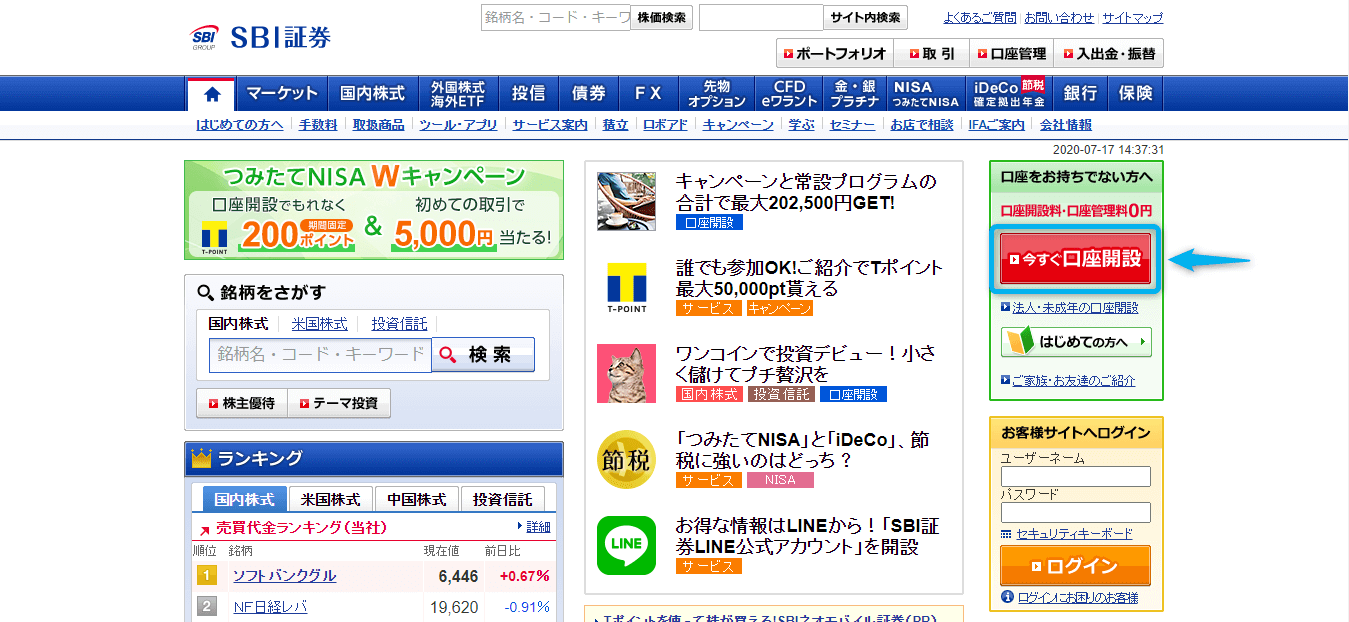
Task: Click the サイト内検索 button
Action: (866, 18)
